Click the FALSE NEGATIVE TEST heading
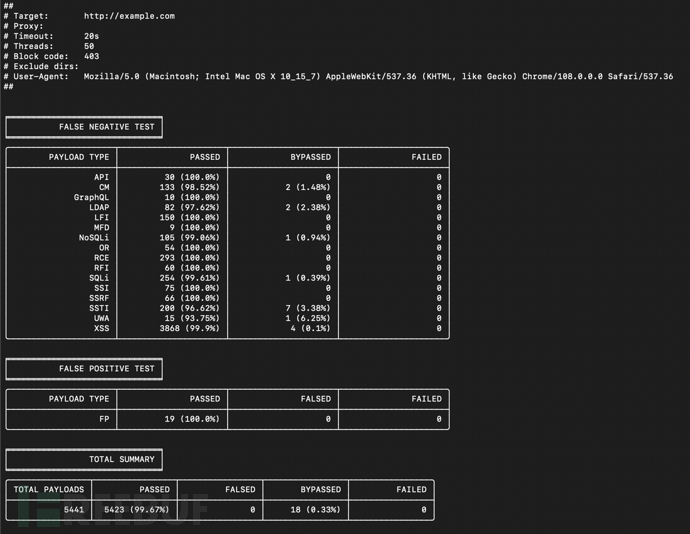Image resolution: width=690 pixels, height=534 pixels. pyautogui.click(x=107, y=127)
